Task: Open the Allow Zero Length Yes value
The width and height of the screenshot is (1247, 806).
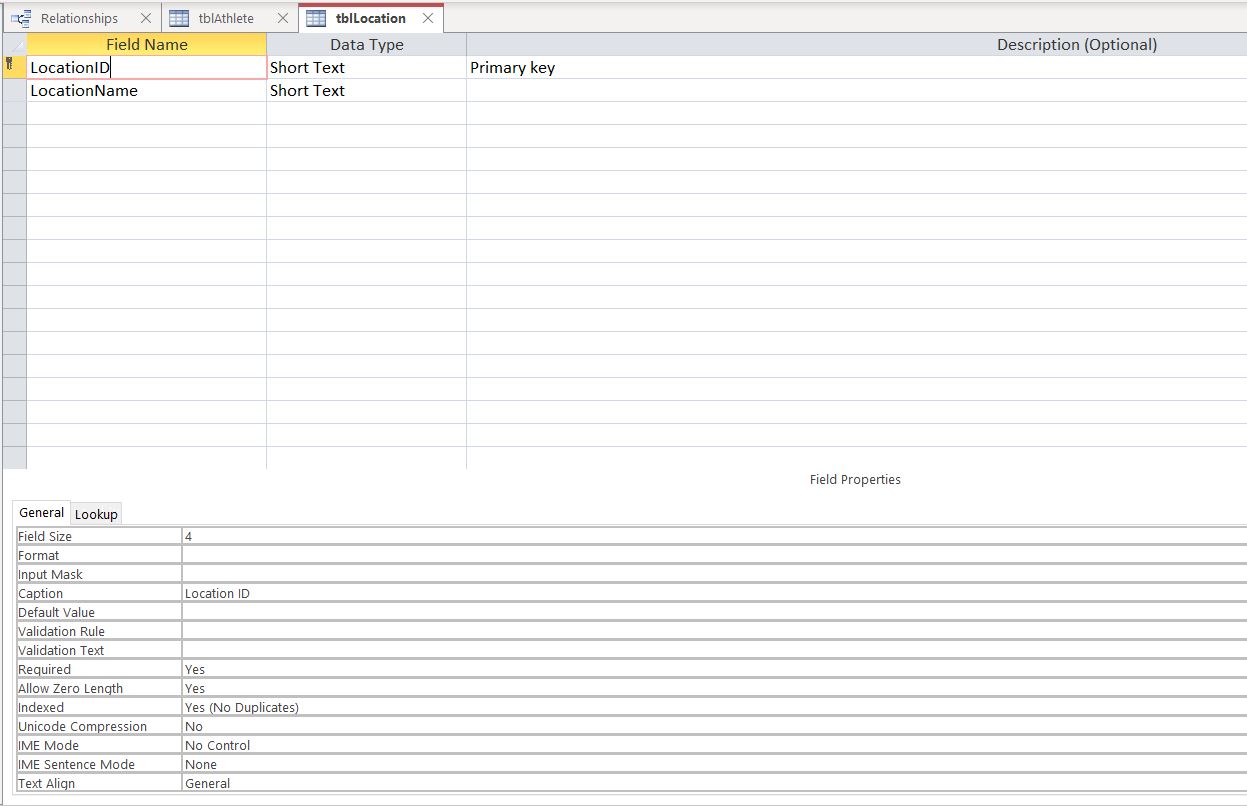Action: (714, 688)
